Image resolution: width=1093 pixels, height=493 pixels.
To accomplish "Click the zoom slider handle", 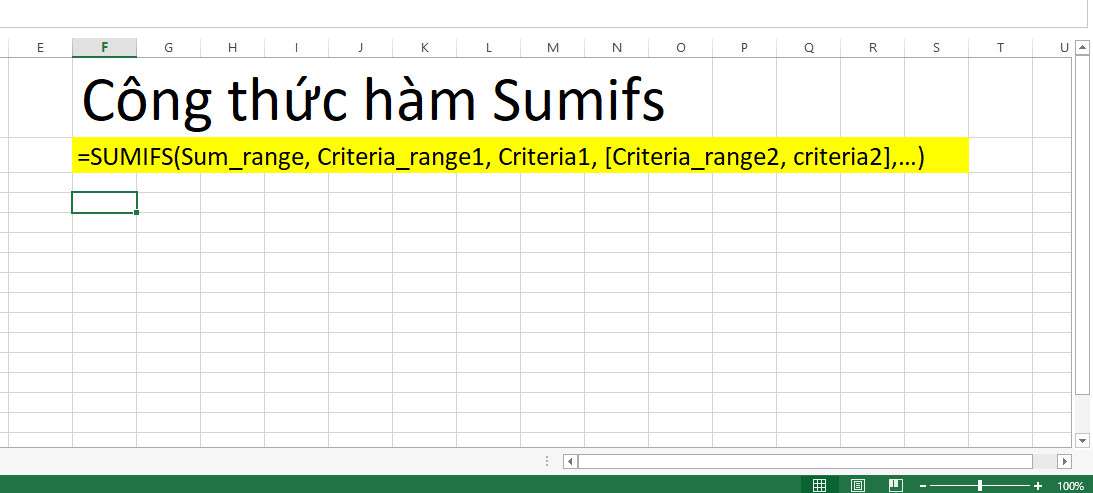I will pos(980,485).
